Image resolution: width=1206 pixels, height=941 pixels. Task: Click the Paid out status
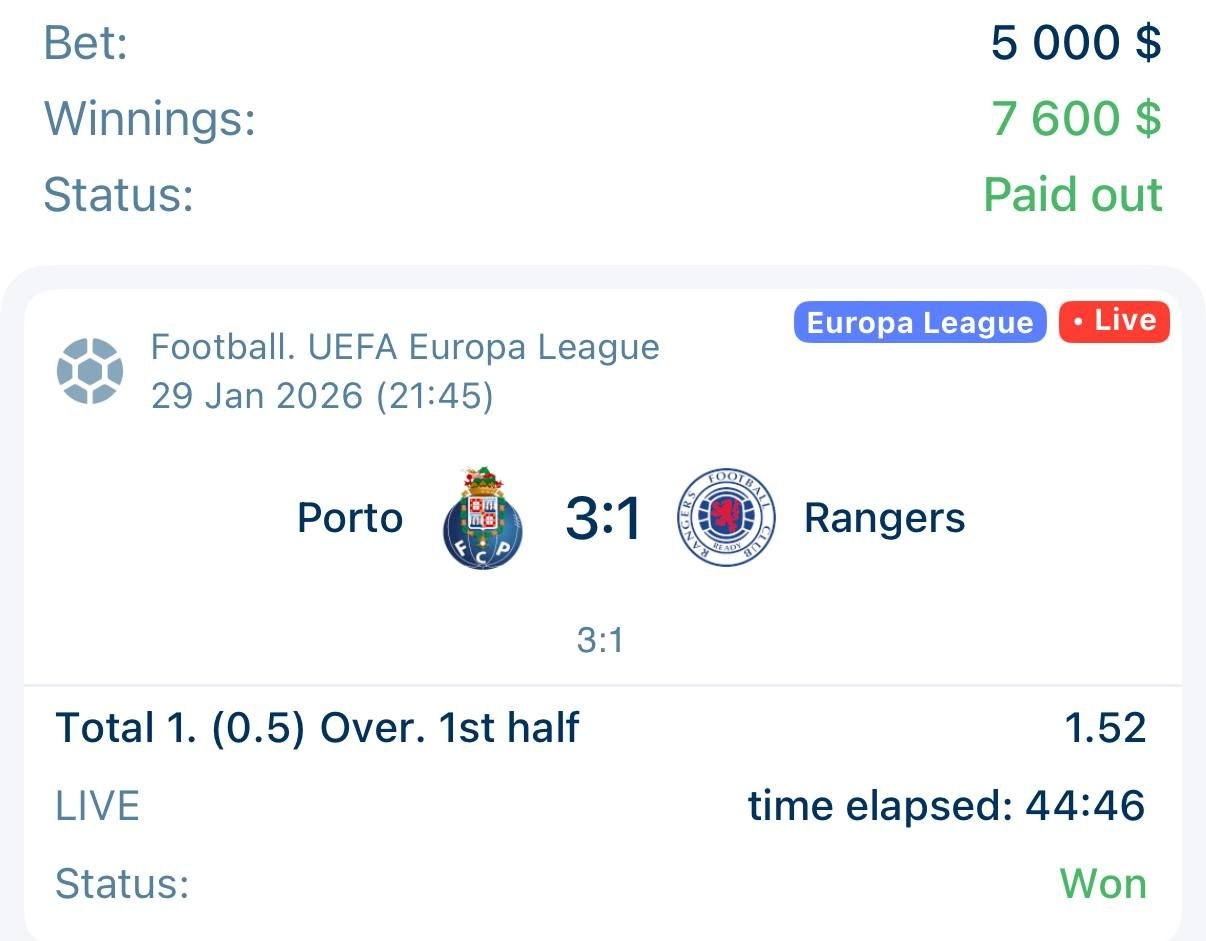(x=1073, y=194)
